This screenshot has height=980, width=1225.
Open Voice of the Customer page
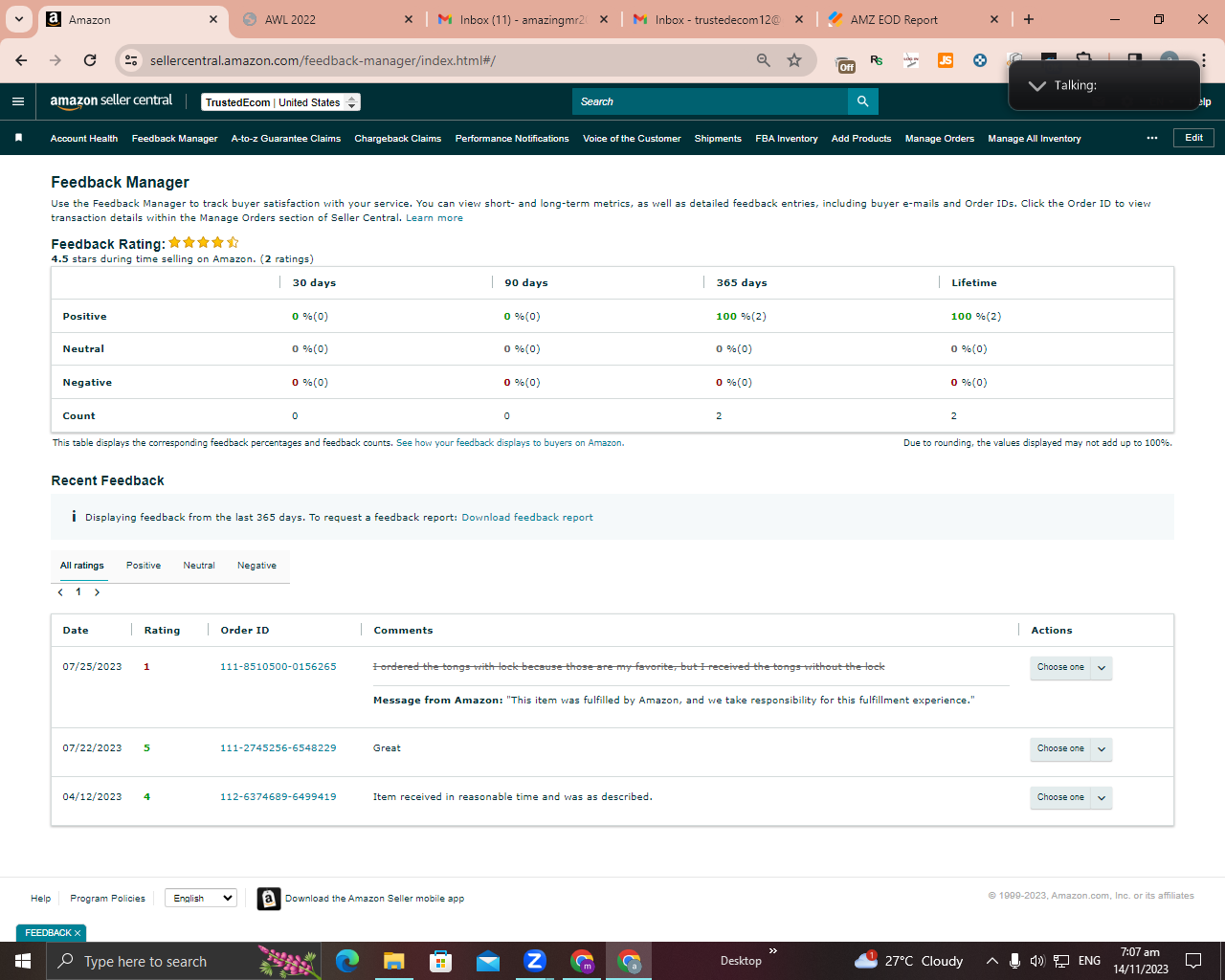coord(632,139)
